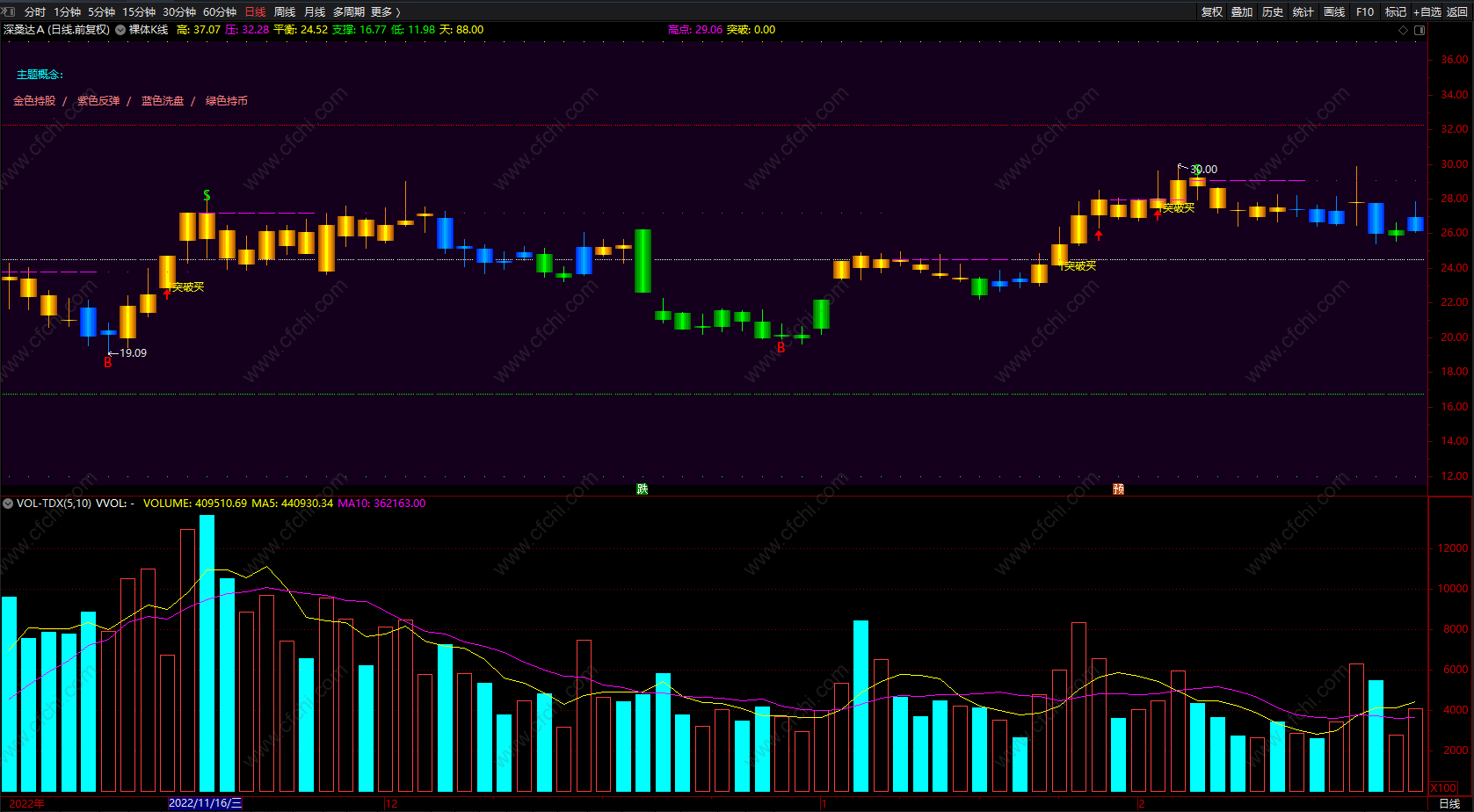Expand main chart indicator dropdown by 裸体K线
The width and height of the screenshot is (1474, 812).
[120, 30]
